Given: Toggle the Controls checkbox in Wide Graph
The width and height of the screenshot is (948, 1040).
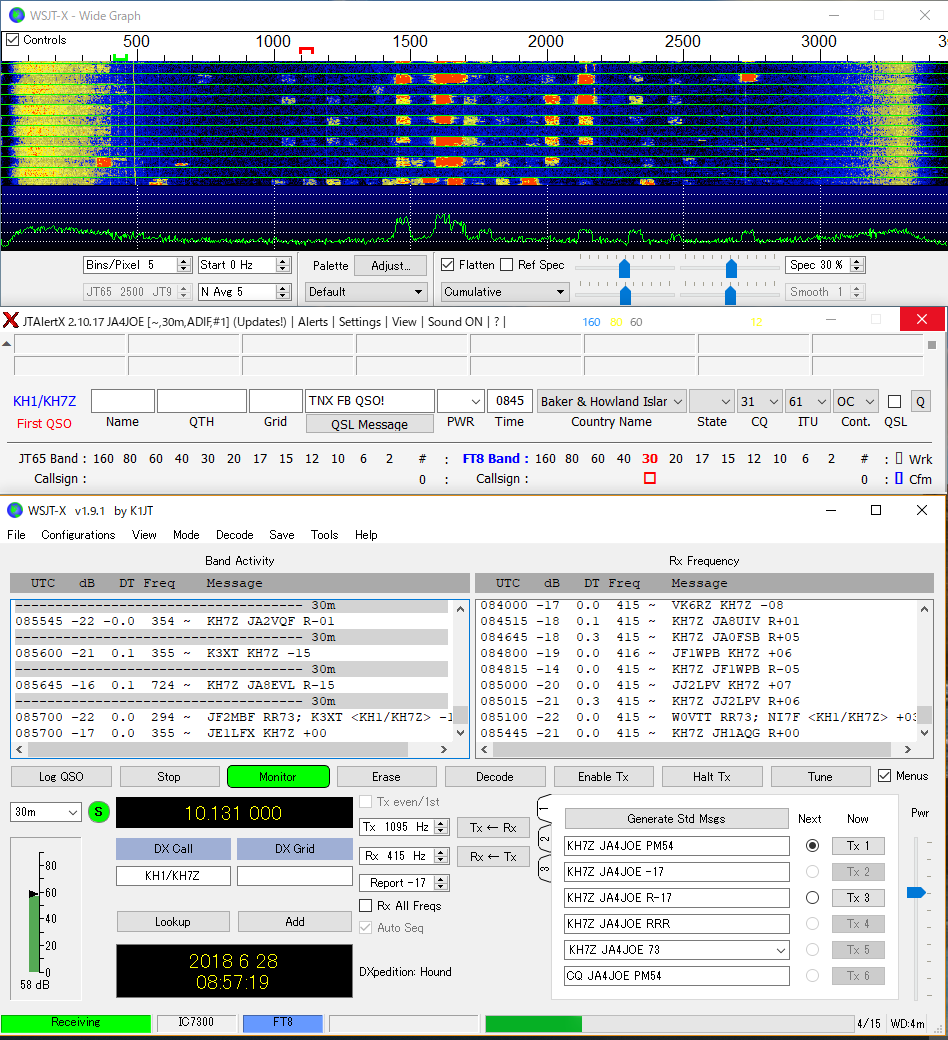Looking at the screenshot, I should point(13,40).
